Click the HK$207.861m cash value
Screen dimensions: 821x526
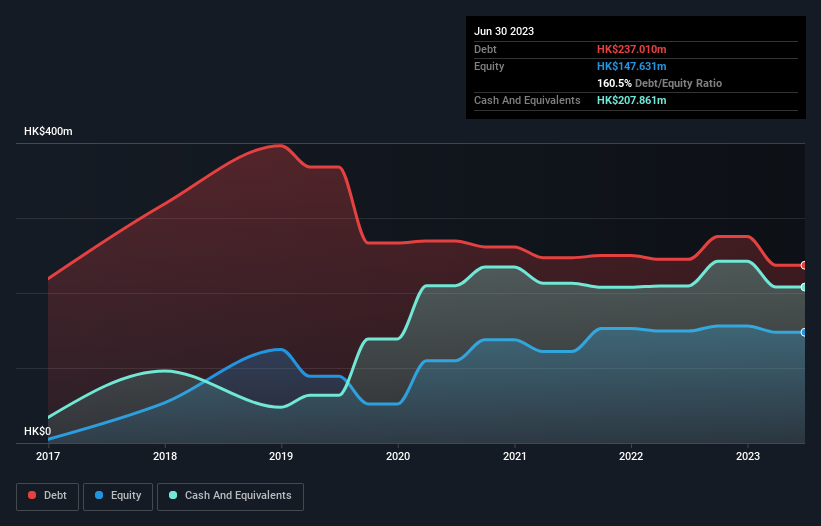pos(631,100)
